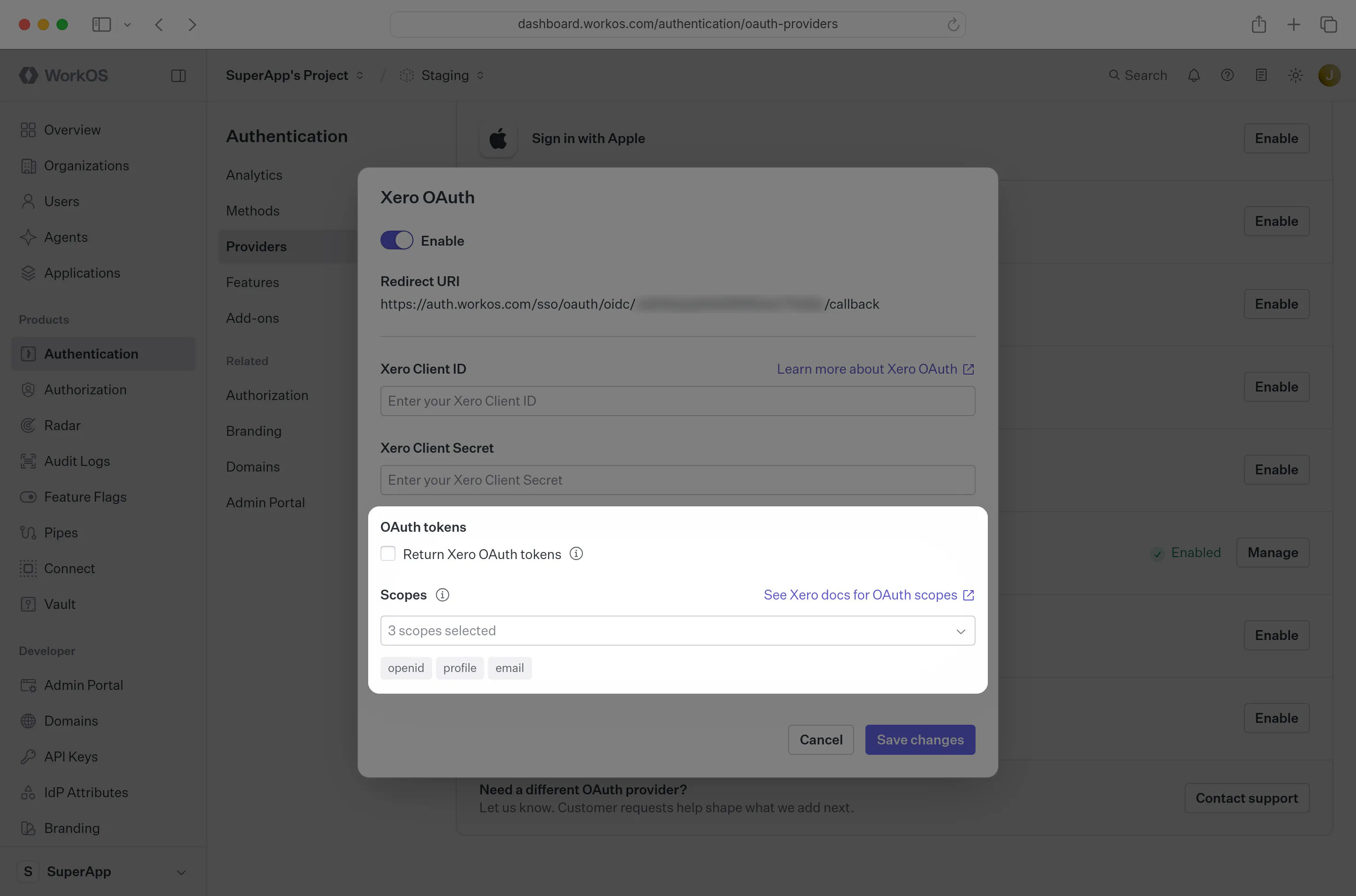Go forward with the Safari forward arrow
The width and height of the screenshot is (1356, 896).
click(192, 24)
